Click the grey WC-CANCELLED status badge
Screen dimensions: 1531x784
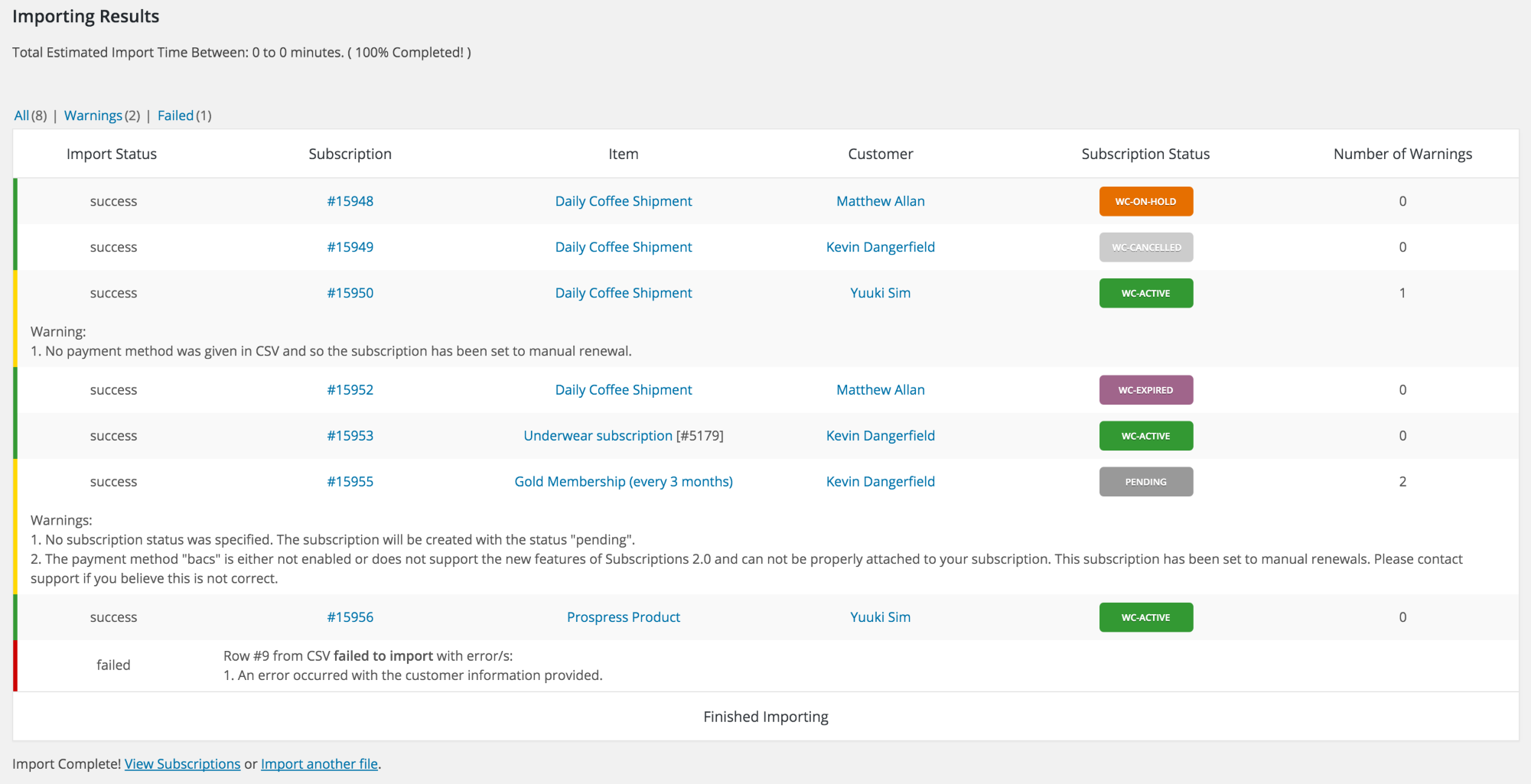coord(1145,248)
